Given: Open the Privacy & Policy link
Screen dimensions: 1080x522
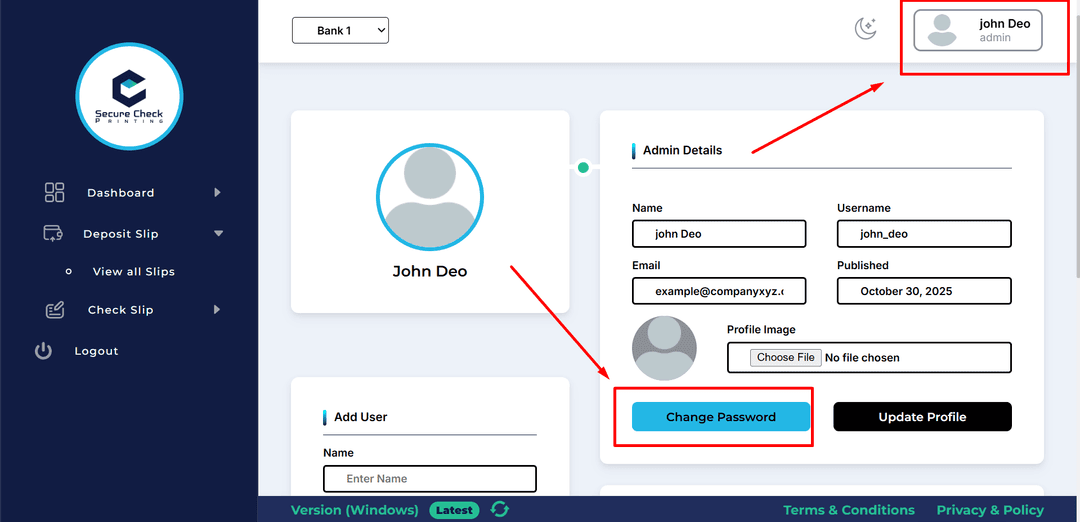Looking at the screenshot, I should (990, 510).
